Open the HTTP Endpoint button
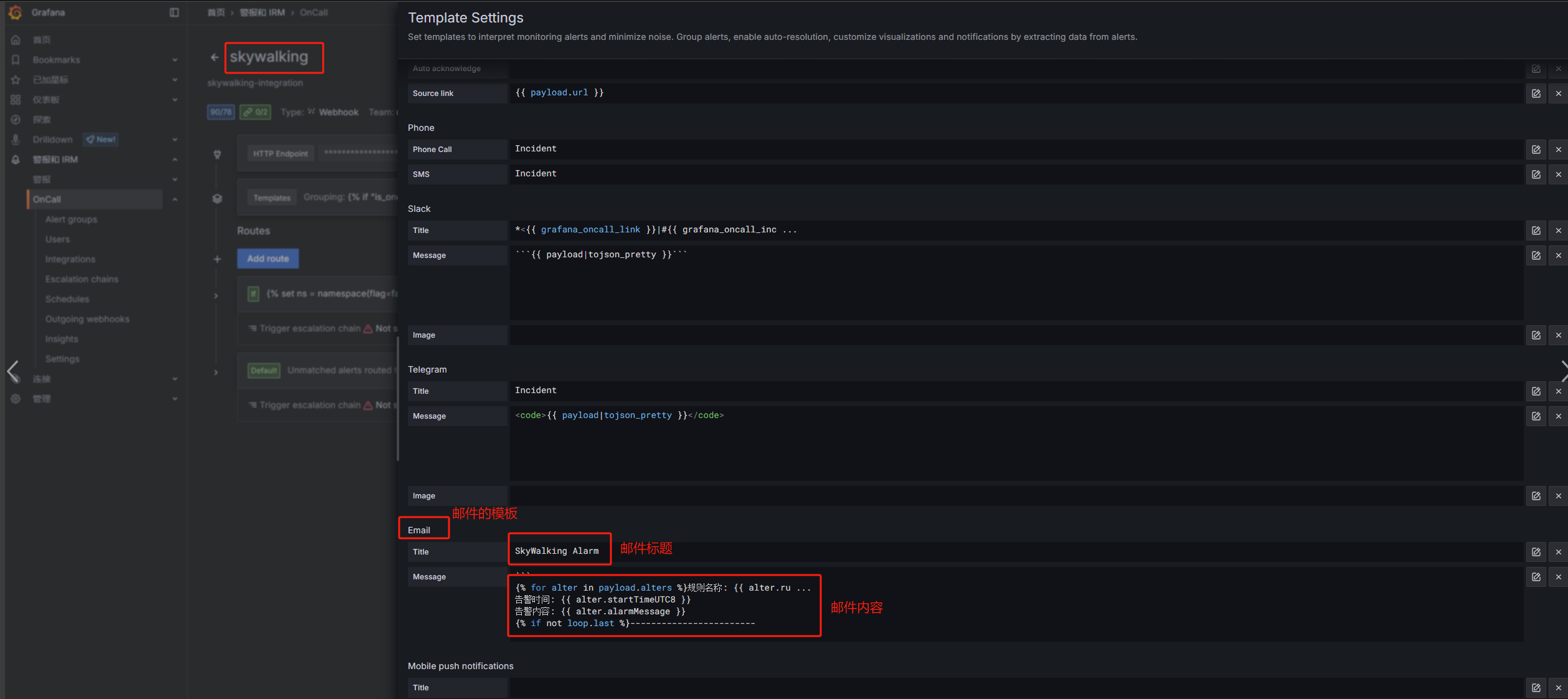The height and width of the screenshot is (699, 1568). click(x=280, y=153)
